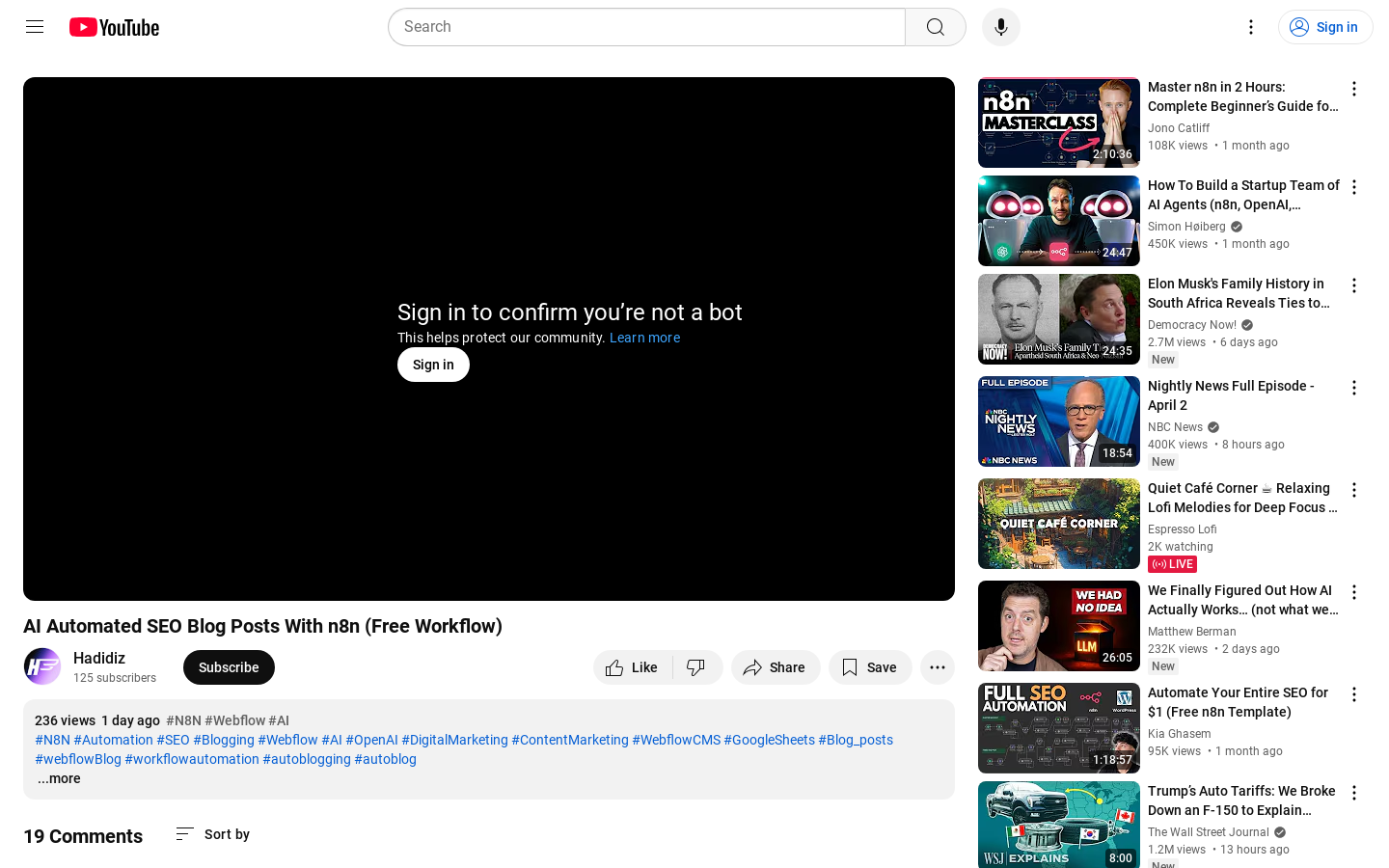Click #GoogleSheets hashtag
Image resolution: width=1389 pixels, height=868 pixels.
[770, 740]
